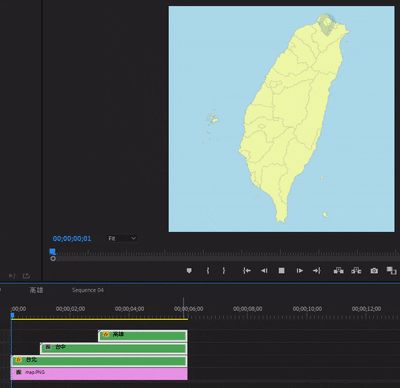Go to In point
Image resolution: width=400 pixels, height=388 pixels.
tap(247, 271)
